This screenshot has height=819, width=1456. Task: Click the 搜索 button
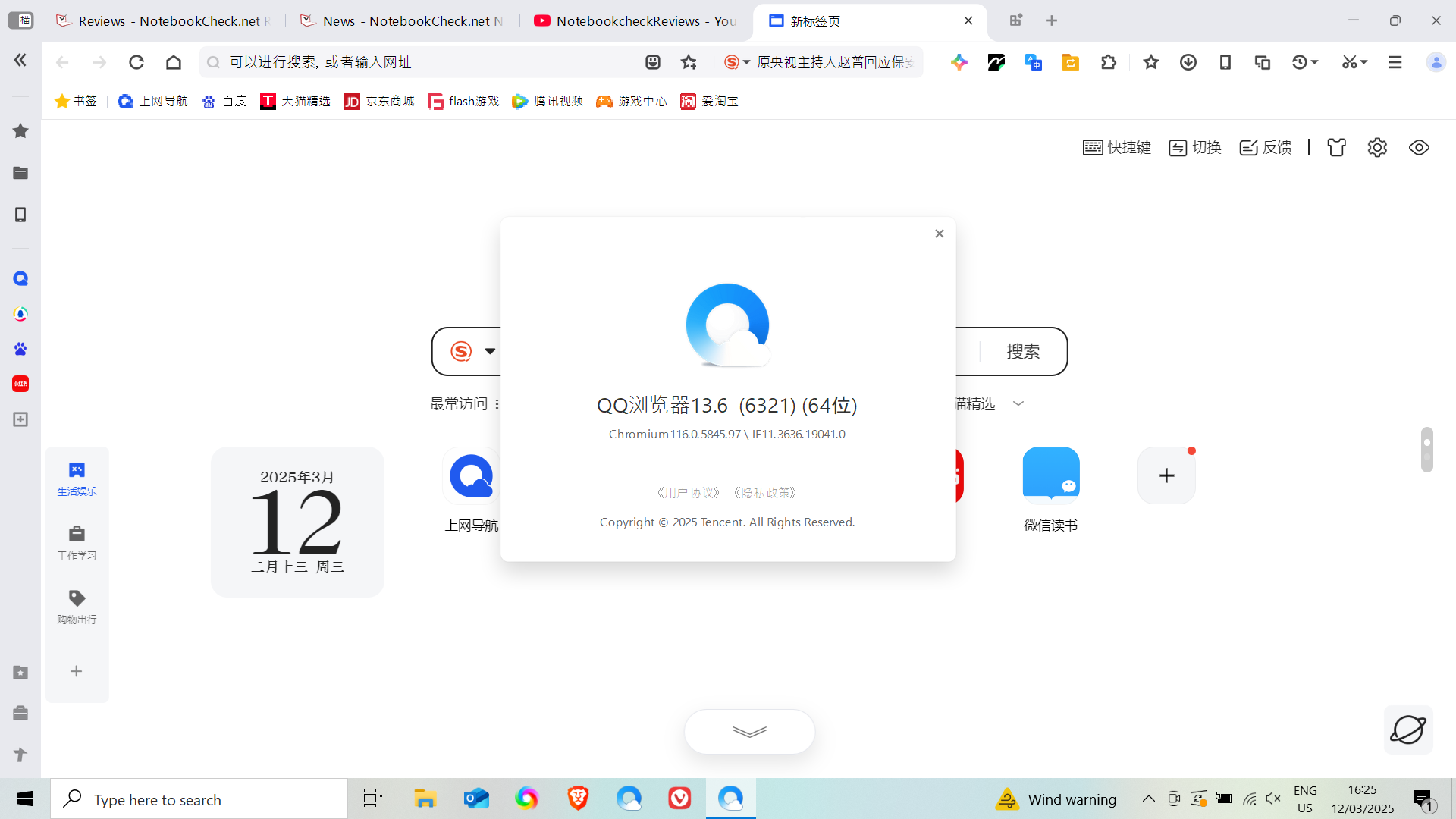coord(1023,352)
